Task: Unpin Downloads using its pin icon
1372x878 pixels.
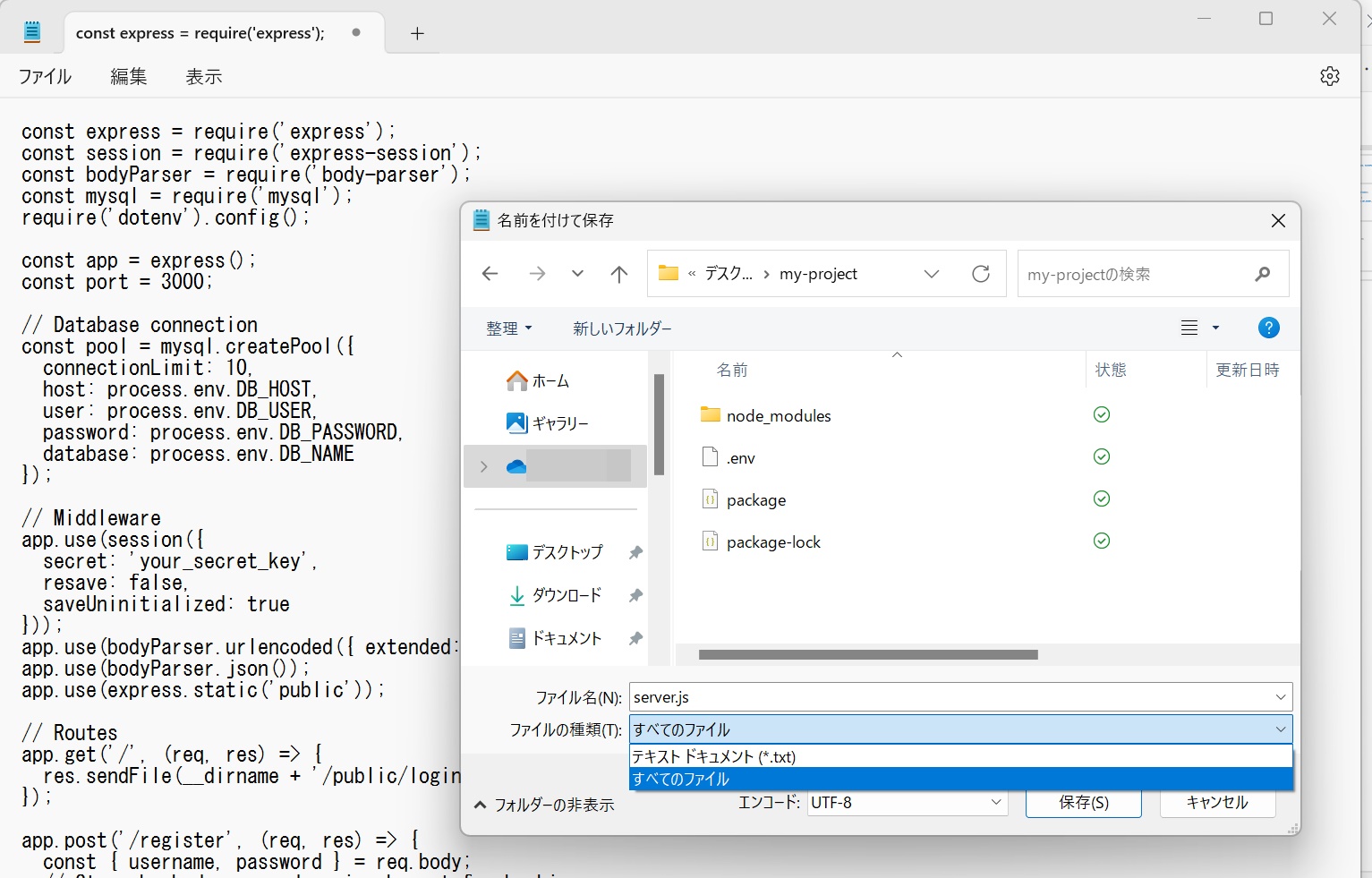Action: 635,596
